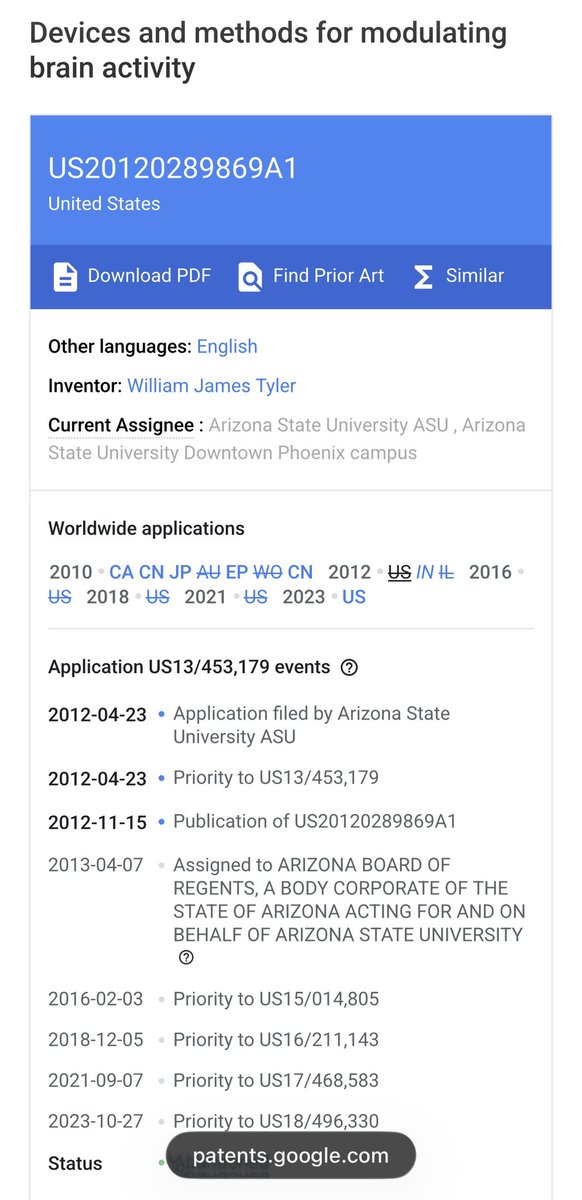Click the date 2012-11-15
This screenshot has height=1200, width=582.
pos(97,823)
